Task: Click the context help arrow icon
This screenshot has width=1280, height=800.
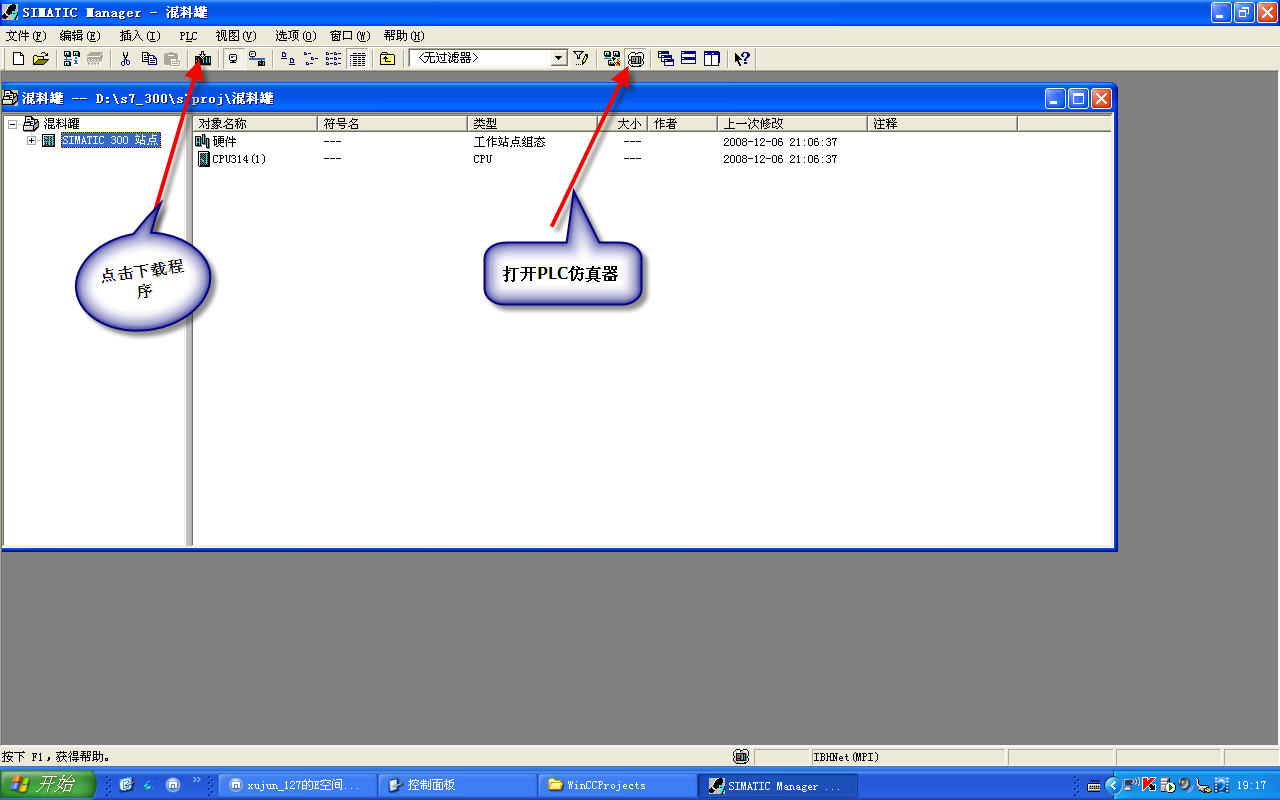Action: tap(741, 59)
